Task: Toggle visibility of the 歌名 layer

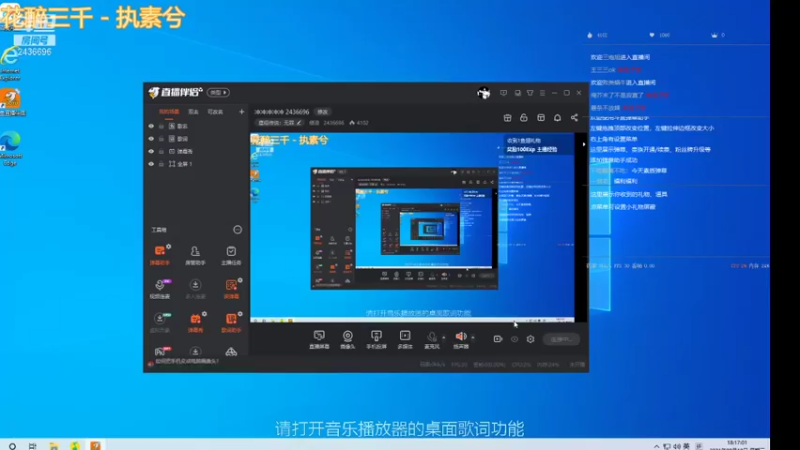Action: click(151, 126)
